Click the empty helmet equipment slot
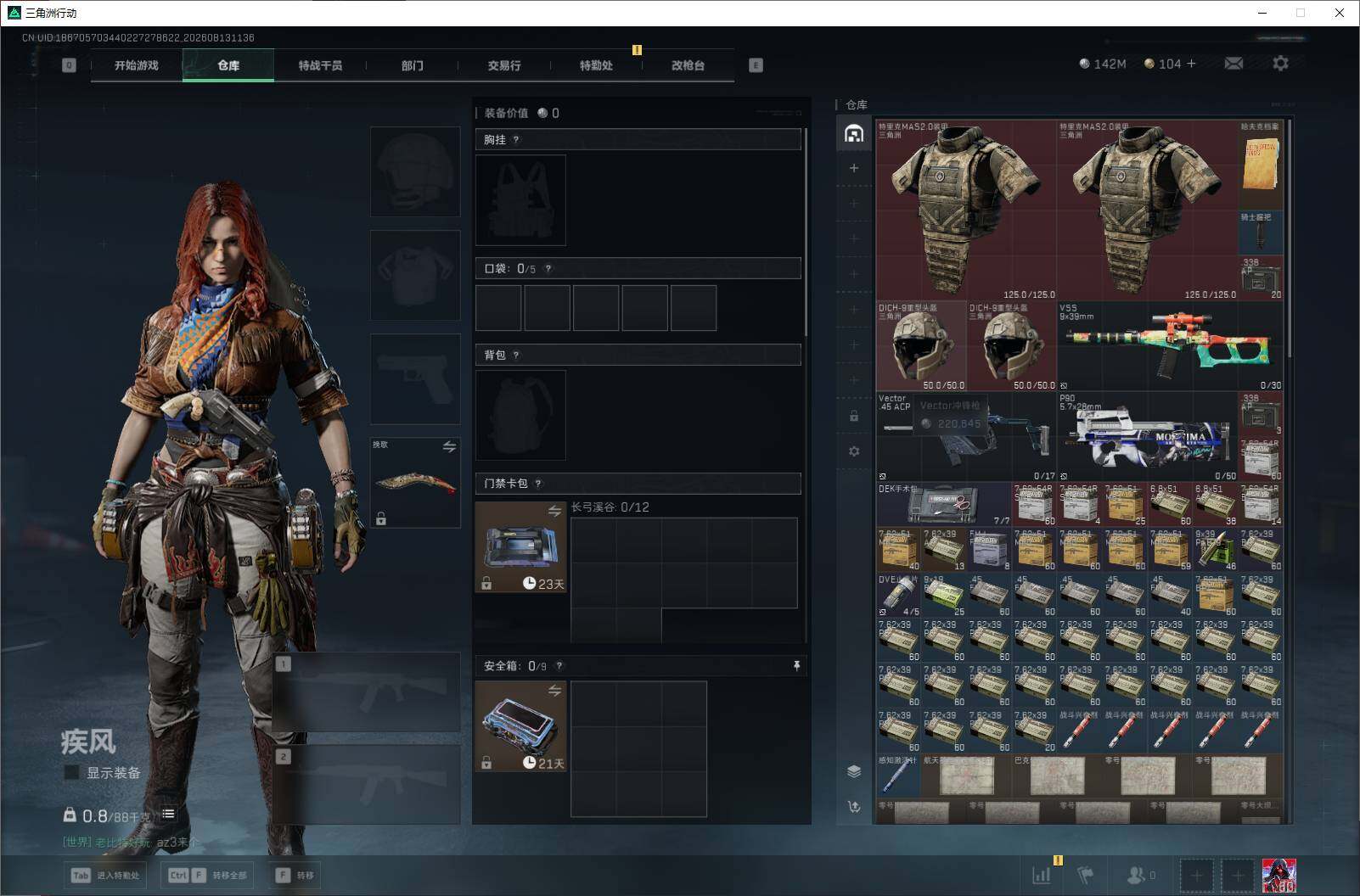This screenshot has height=896, width=1360. pyautogui.click(x=415, y=171)
